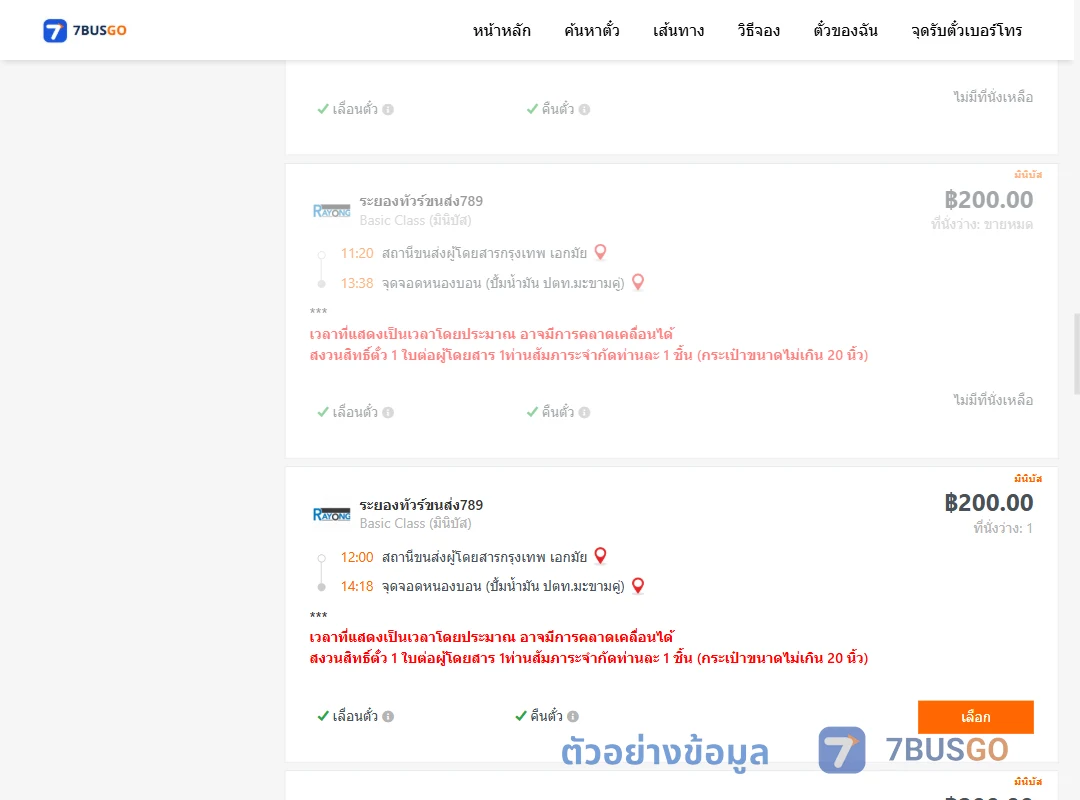Click เลื่อนตั๋ว label in the 12:00 trip card

[355, 716]
